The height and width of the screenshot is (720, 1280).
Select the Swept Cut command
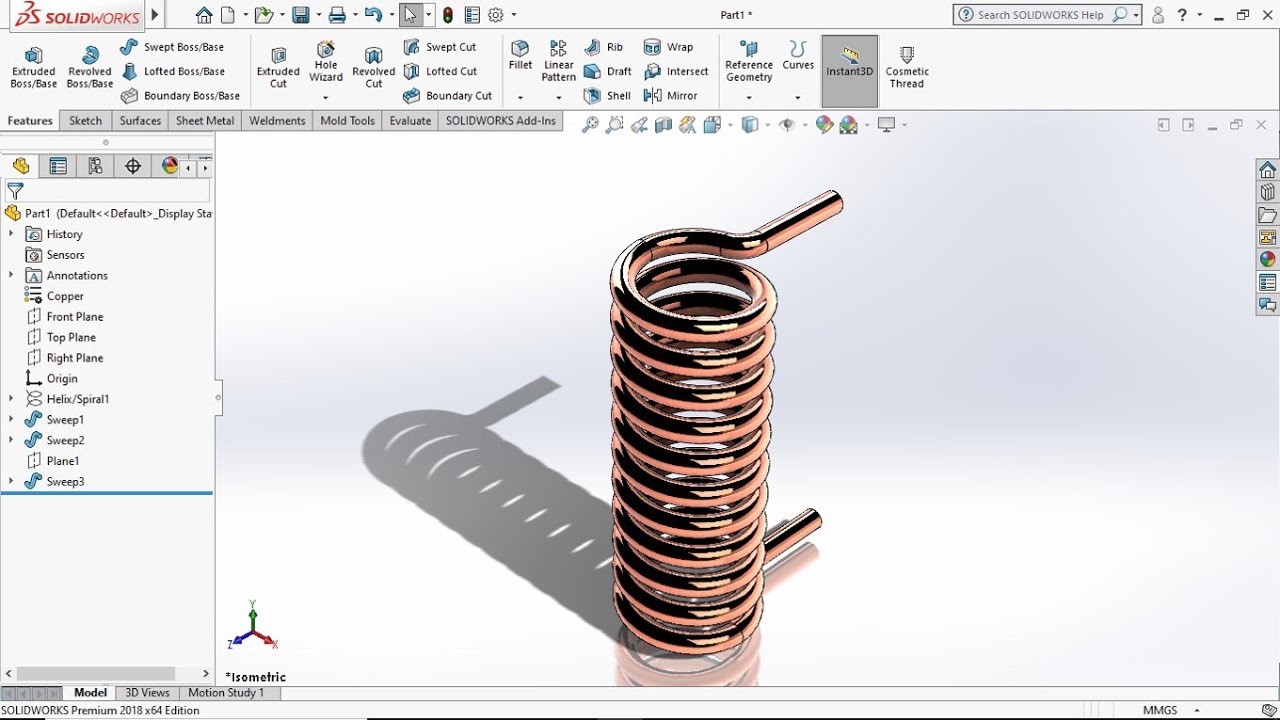440,47
